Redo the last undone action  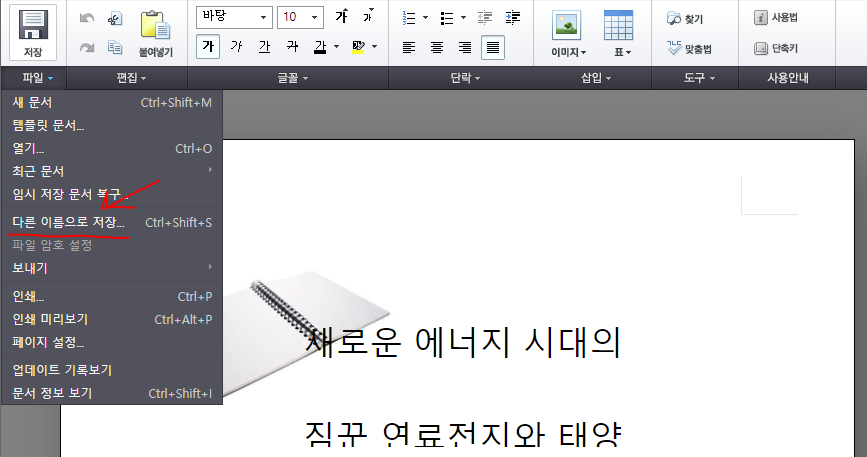point(87,48)
